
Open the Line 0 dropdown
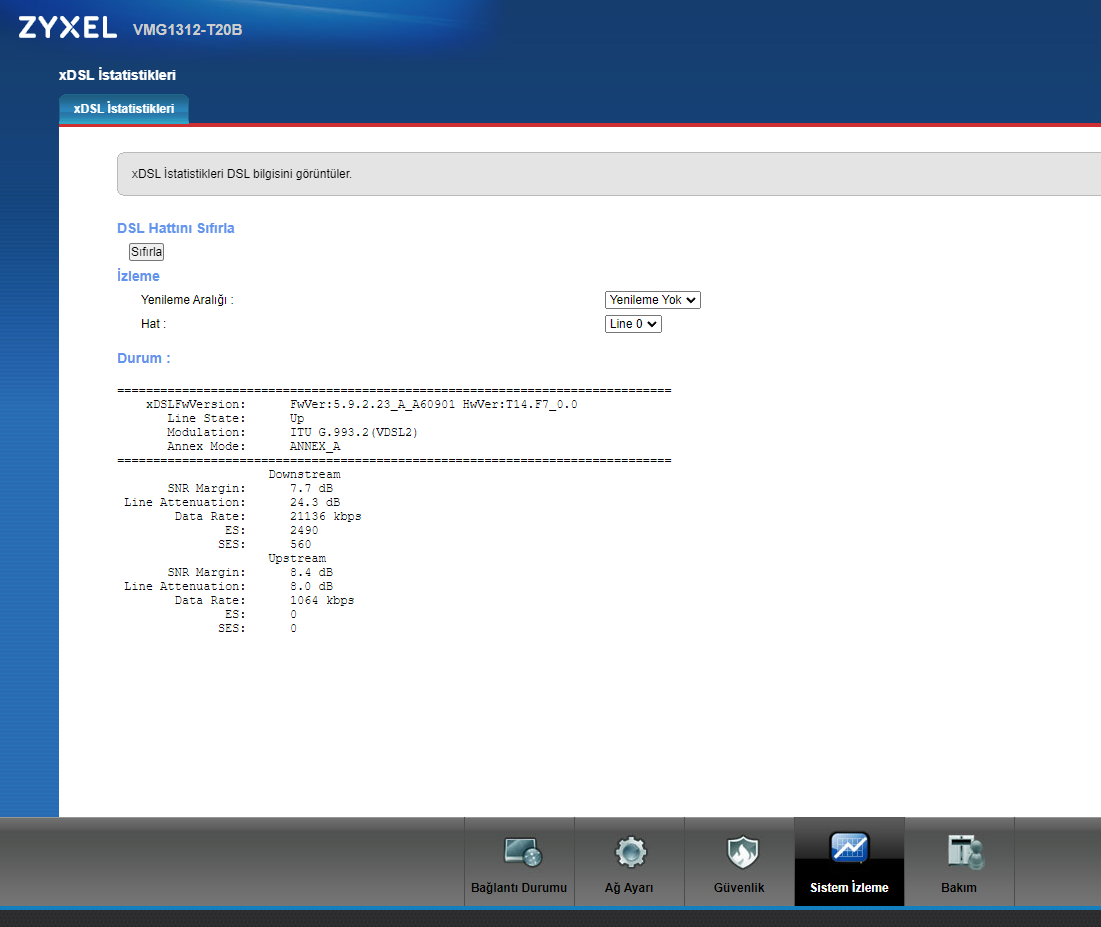coord(633,324)
